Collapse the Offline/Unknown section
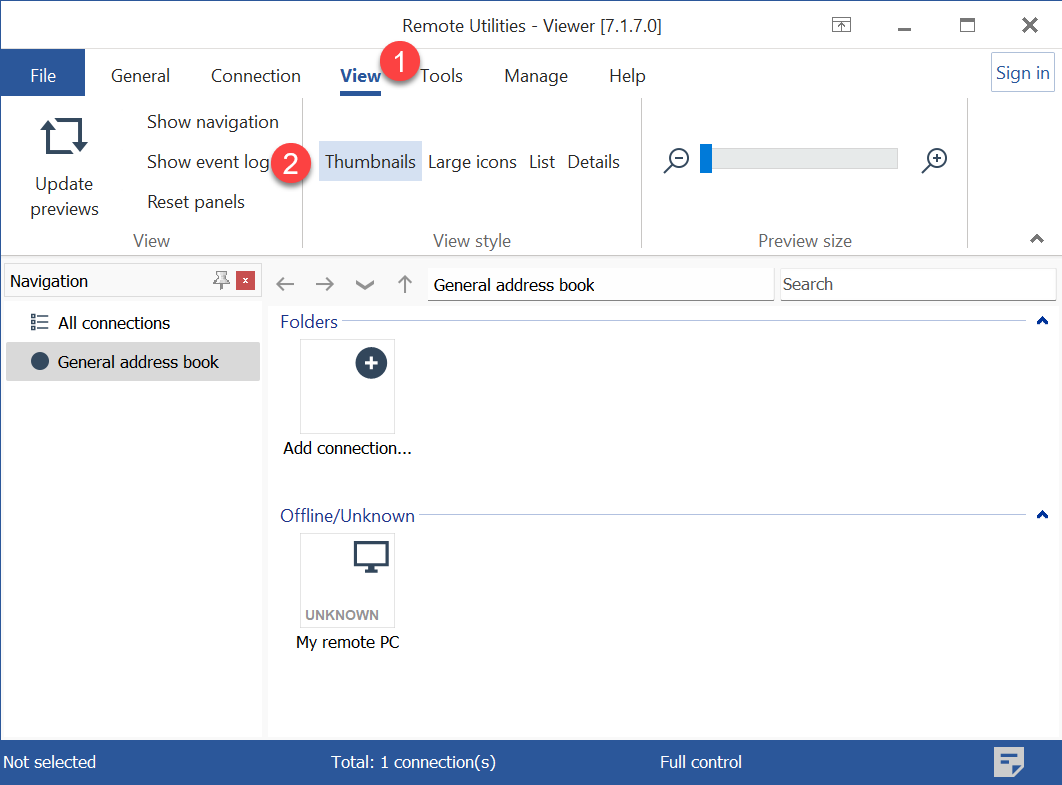1062x785 pixels. (1042, 516)
